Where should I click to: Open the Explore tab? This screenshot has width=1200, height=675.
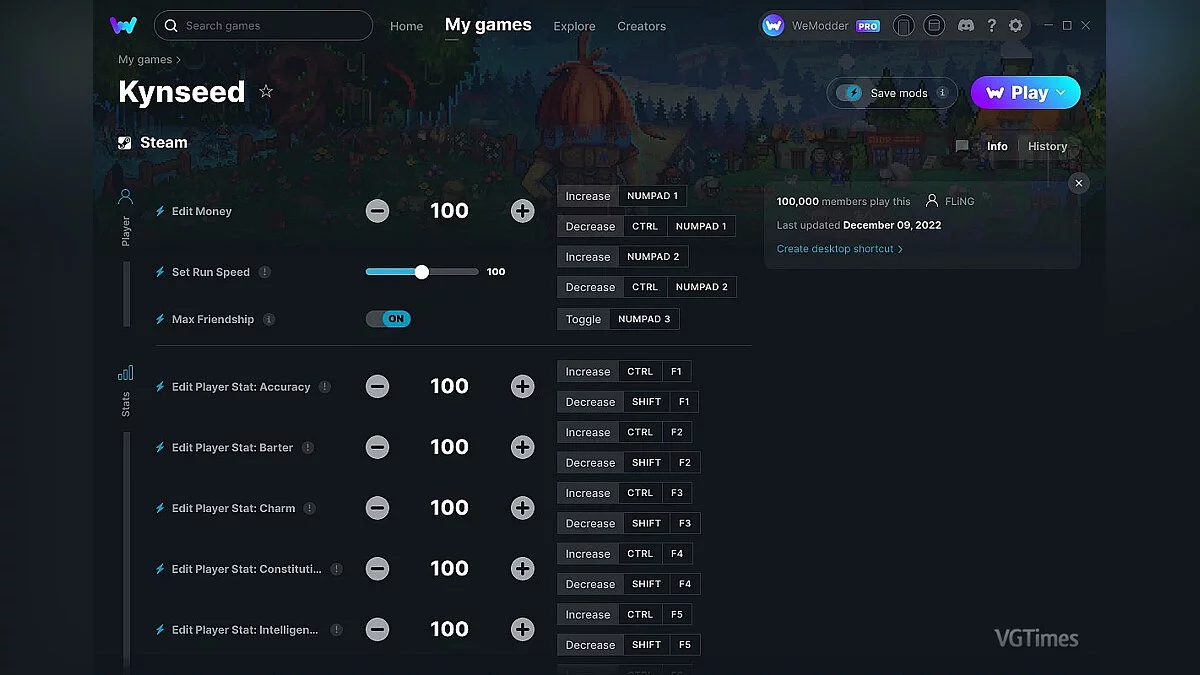(x=574, y=26)
